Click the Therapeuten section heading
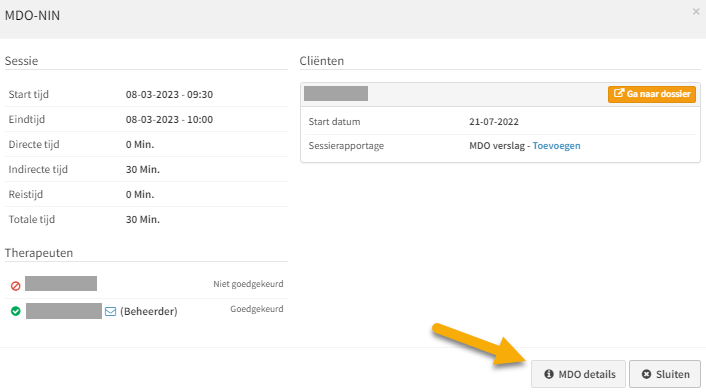Screen dimensions: 706x392 pos(39,253)
